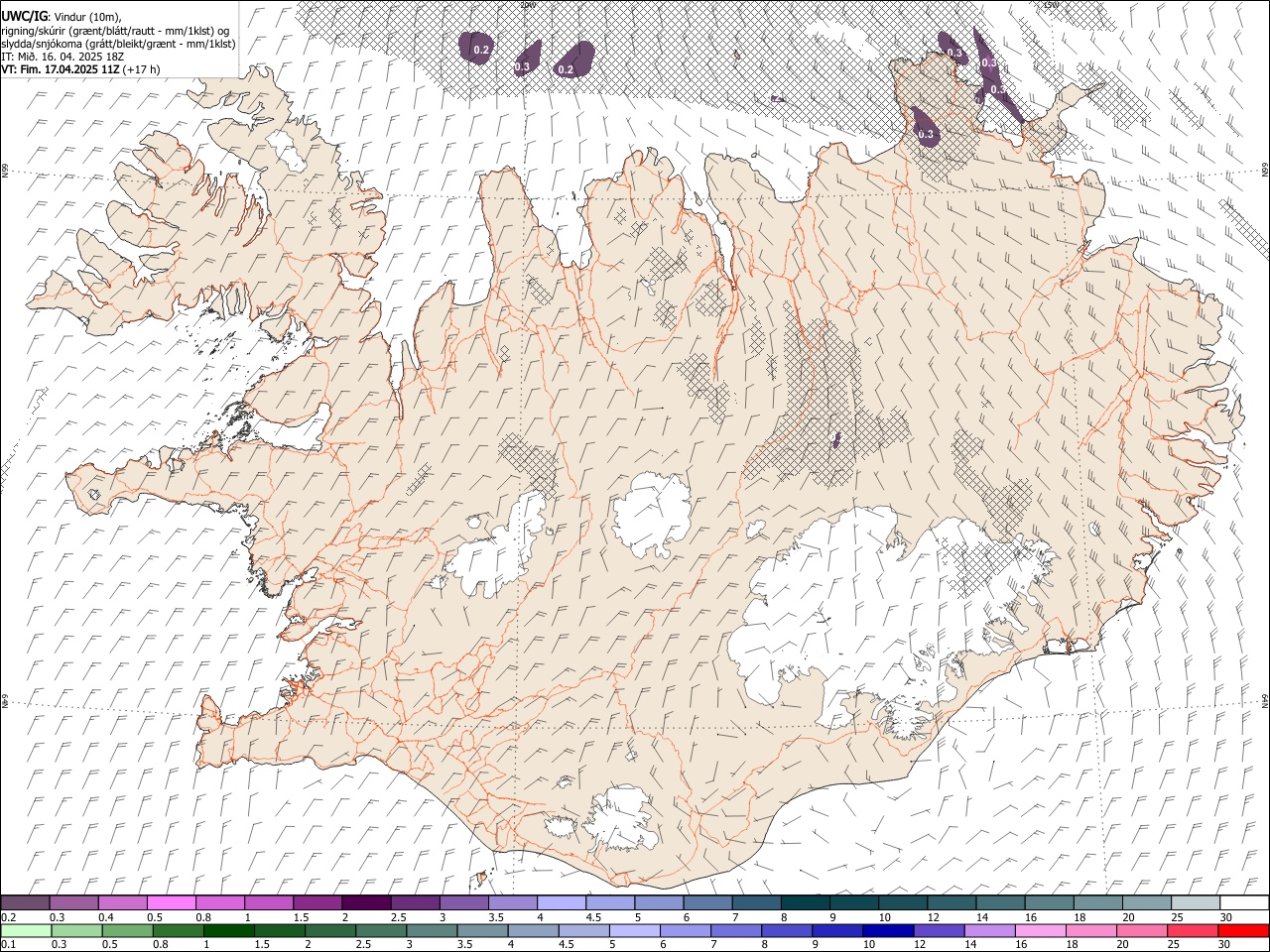This screenshot has width=1270, height=952.
Task: Click the white 30 snow legend swatch
Action: click(x=1245, y=902)
